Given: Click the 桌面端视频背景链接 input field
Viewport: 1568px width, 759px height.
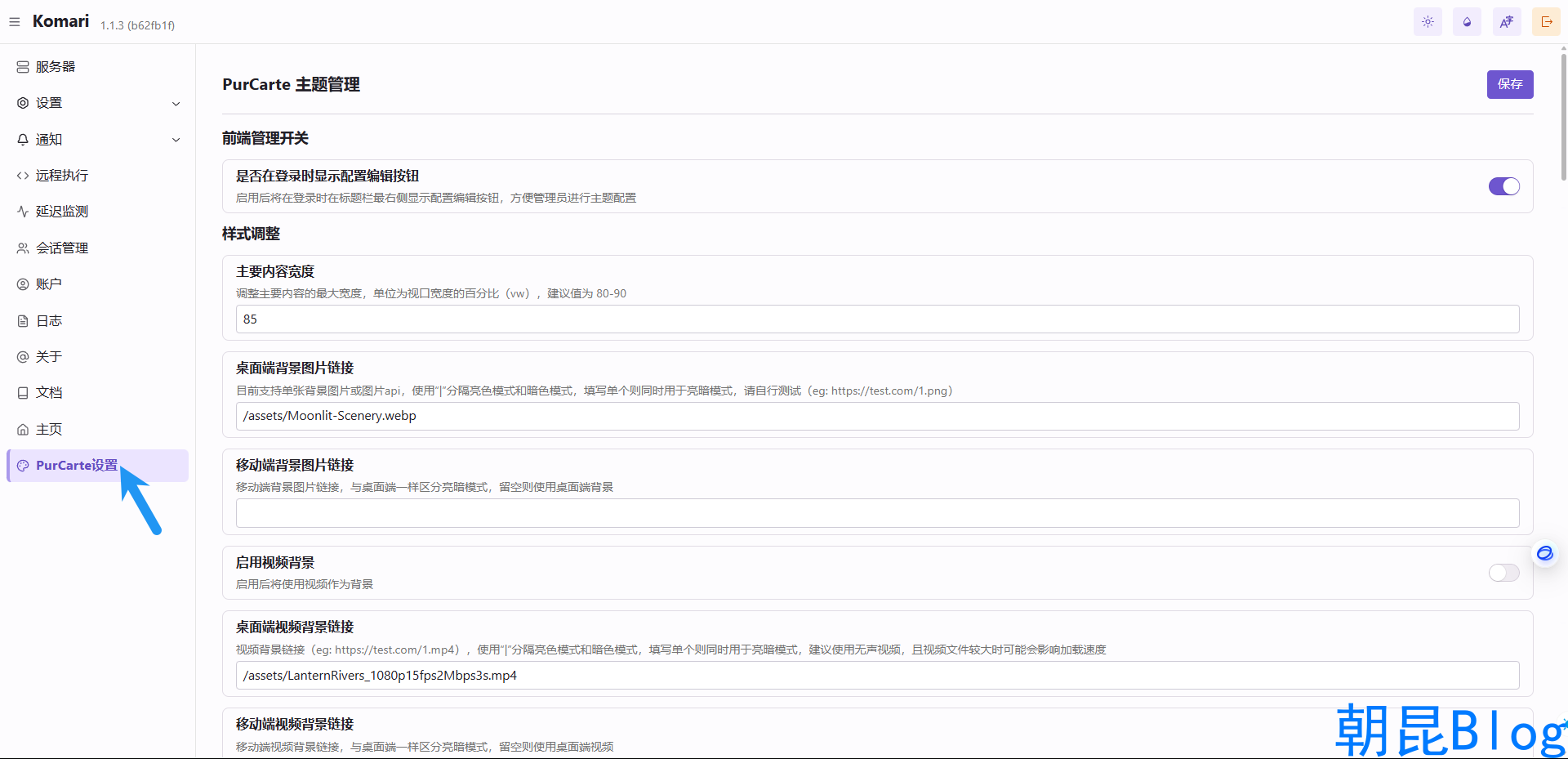Looking at the screenshot, I should (877, 676).
